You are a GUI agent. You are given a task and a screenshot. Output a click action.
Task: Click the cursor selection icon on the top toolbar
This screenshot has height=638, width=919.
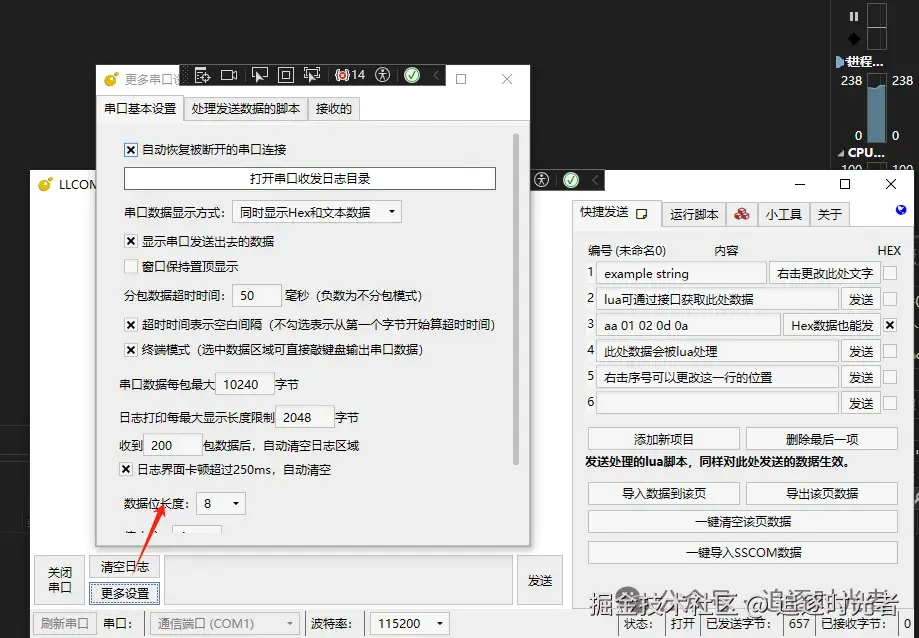click(261, 75)
